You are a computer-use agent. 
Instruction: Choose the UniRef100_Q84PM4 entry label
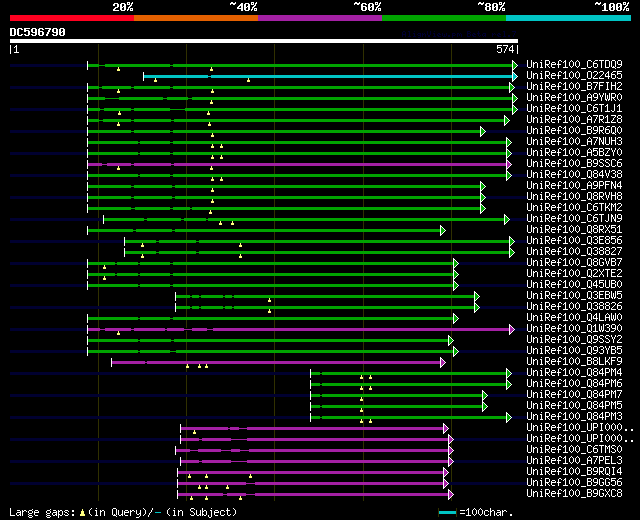(574, 373)
